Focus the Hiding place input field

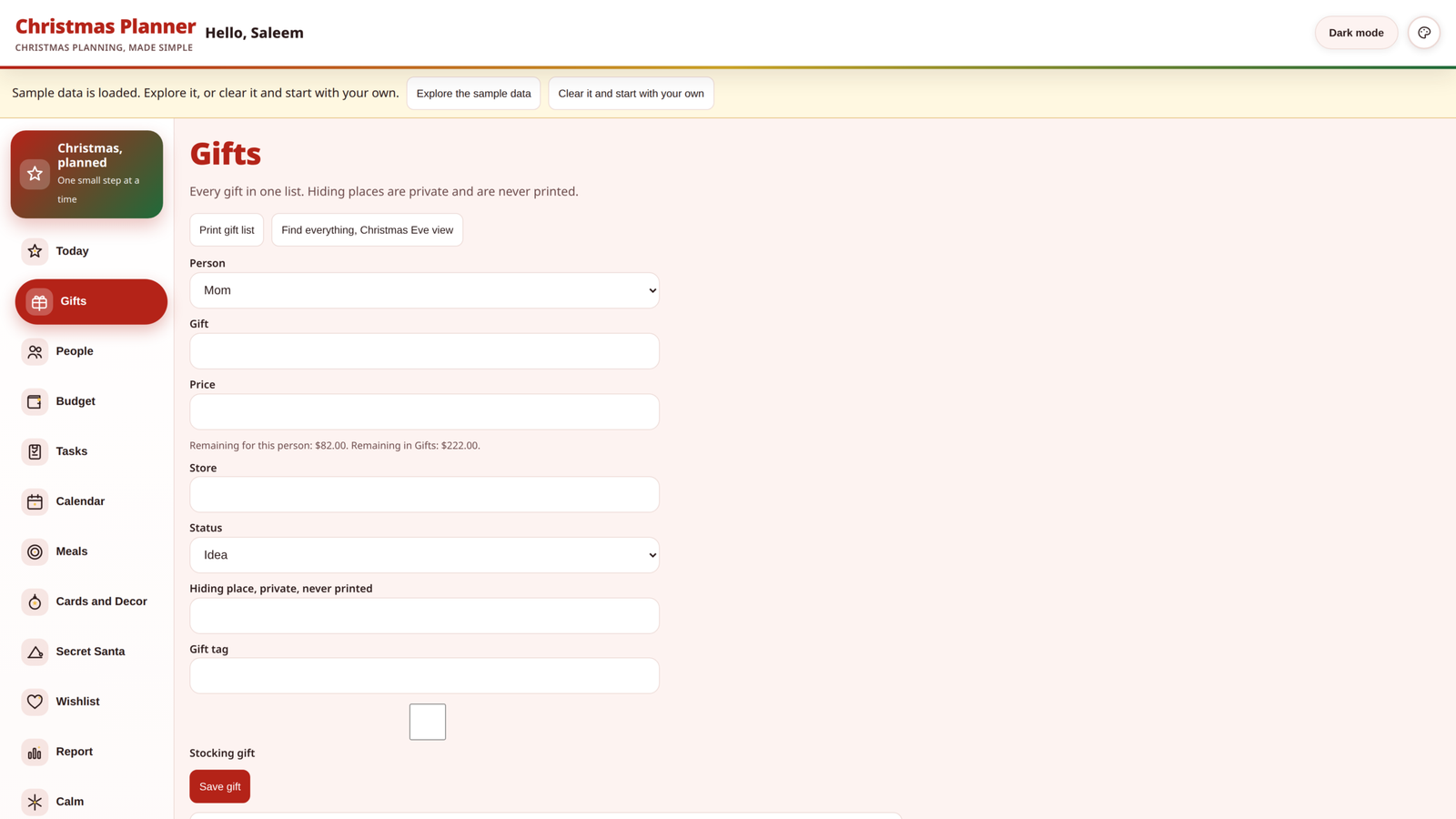424,615
